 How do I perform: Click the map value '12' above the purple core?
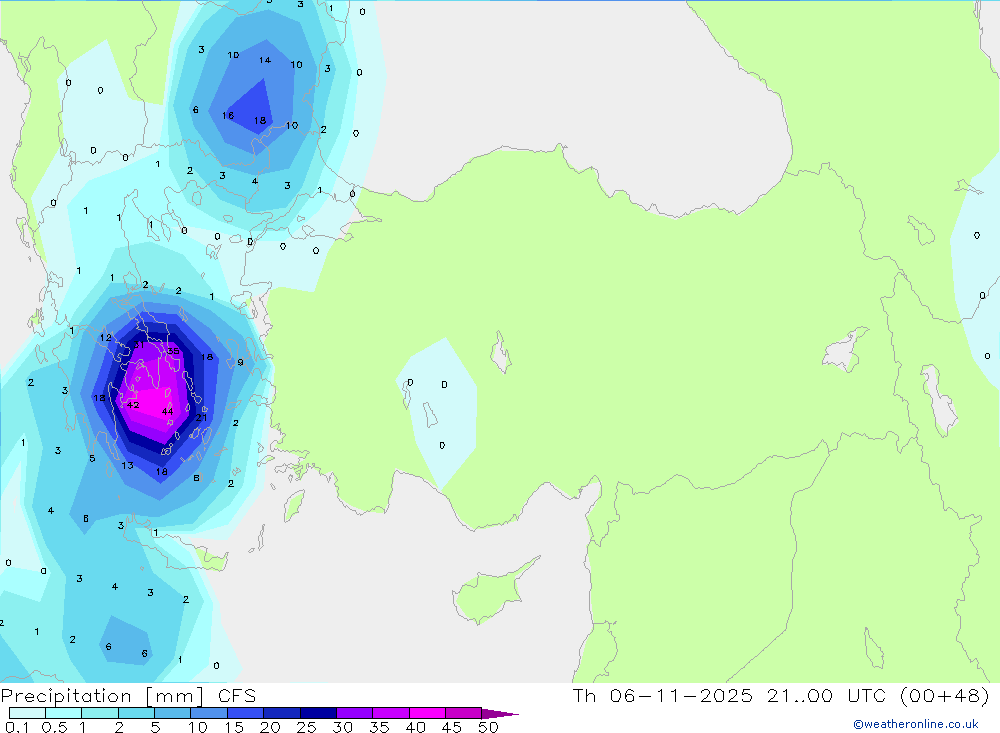105,337
